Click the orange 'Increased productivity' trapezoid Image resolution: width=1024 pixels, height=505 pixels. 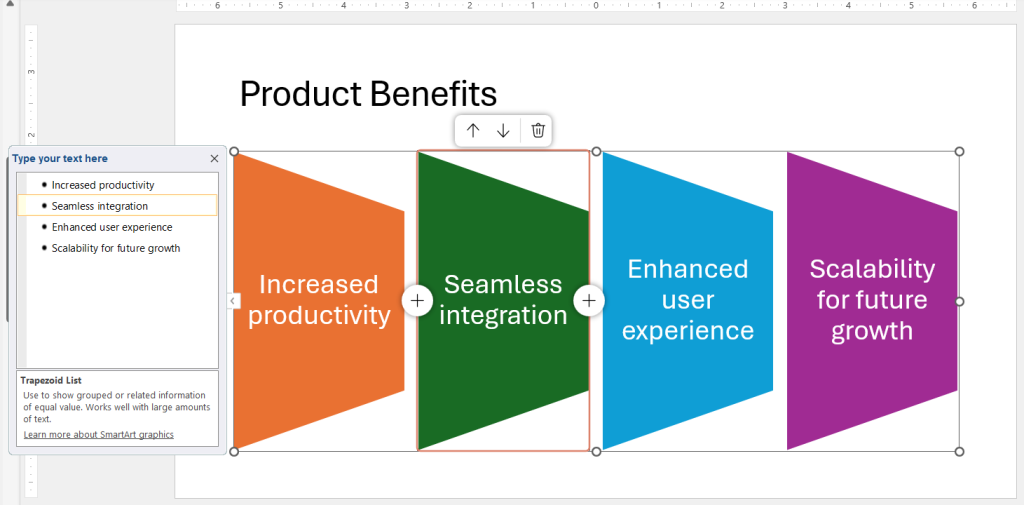(319, 301)
